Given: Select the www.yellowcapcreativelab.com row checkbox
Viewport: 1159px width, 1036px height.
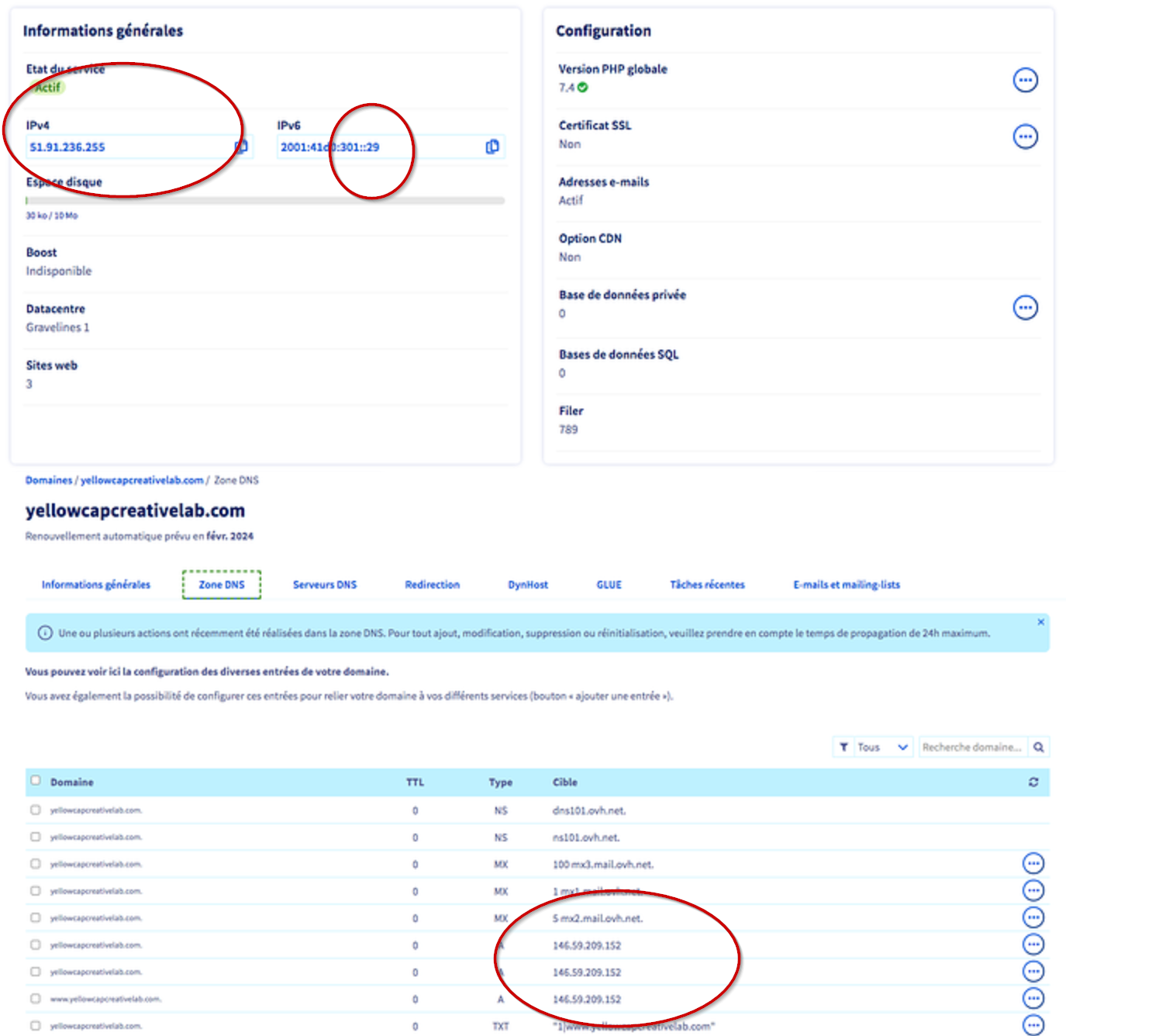Looking at the screenshot, I should [x=36, y=999].
